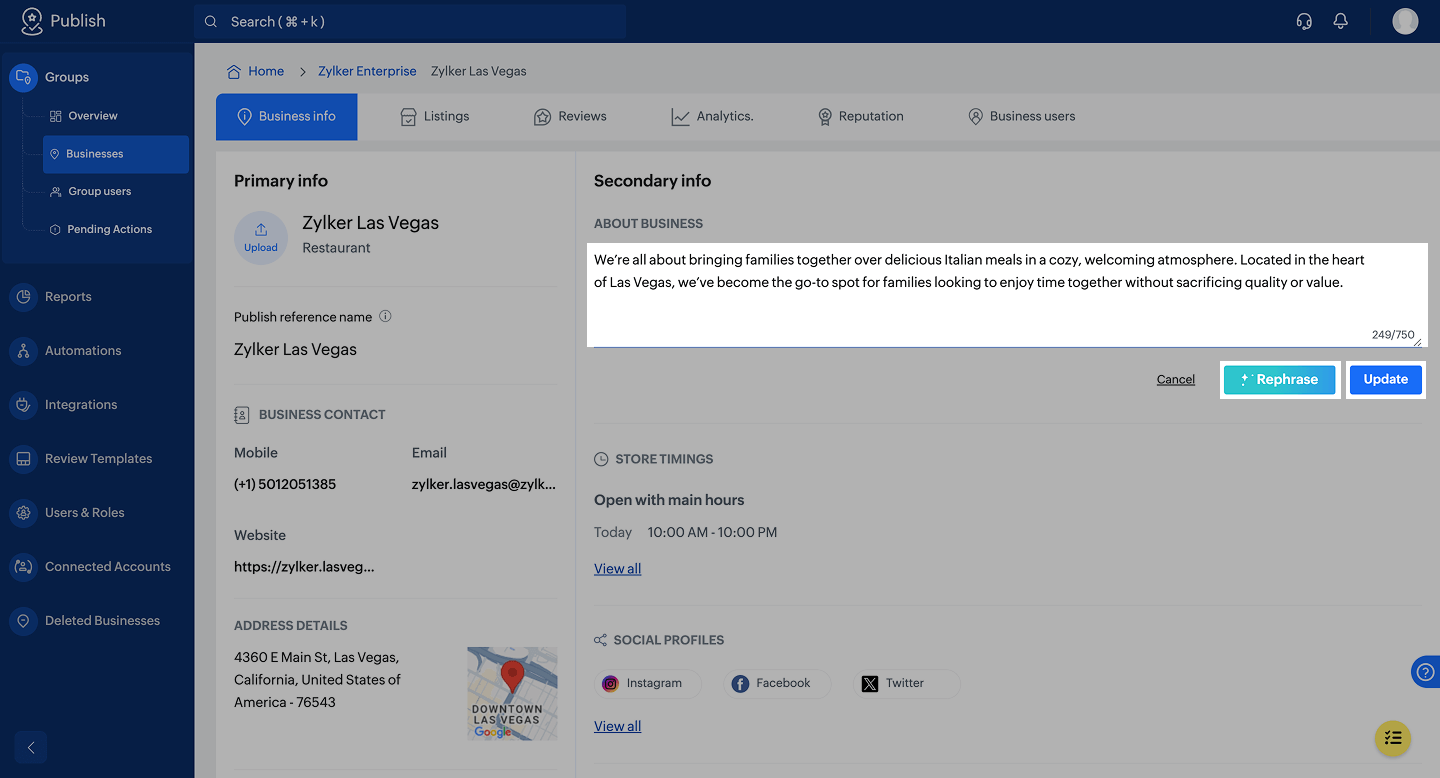Open the notifications bell
The image size is (1440, 778).
click(1341, 21)
